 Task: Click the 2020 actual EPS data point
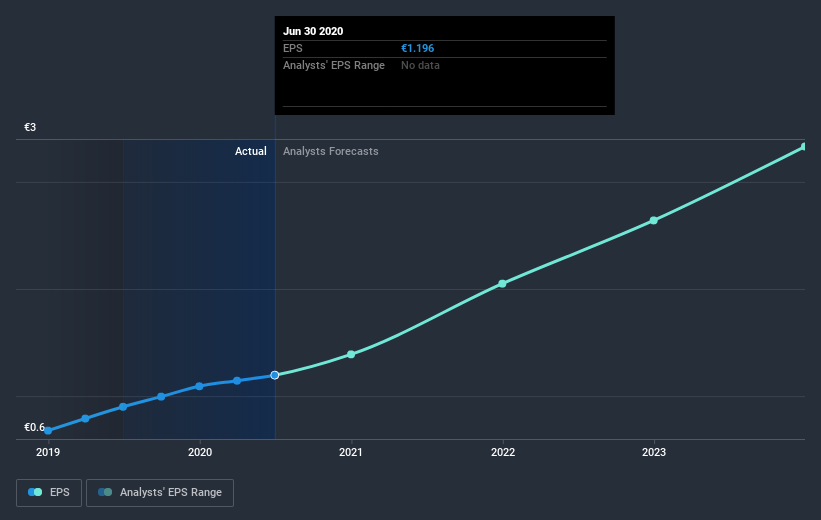199,386
